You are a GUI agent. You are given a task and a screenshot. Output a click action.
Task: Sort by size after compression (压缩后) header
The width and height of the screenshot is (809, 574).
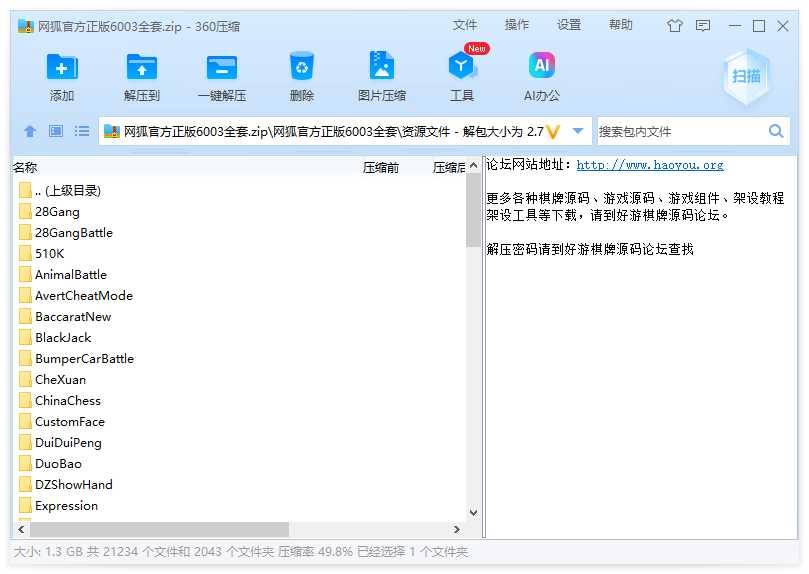[x=449, y=168]
